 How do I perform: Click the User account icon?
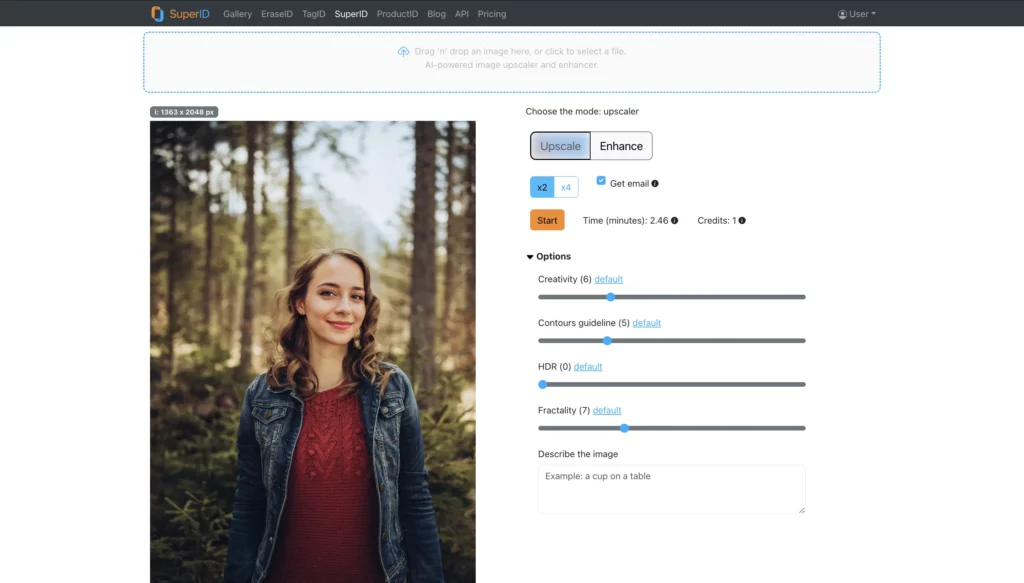tap(843, 13)
